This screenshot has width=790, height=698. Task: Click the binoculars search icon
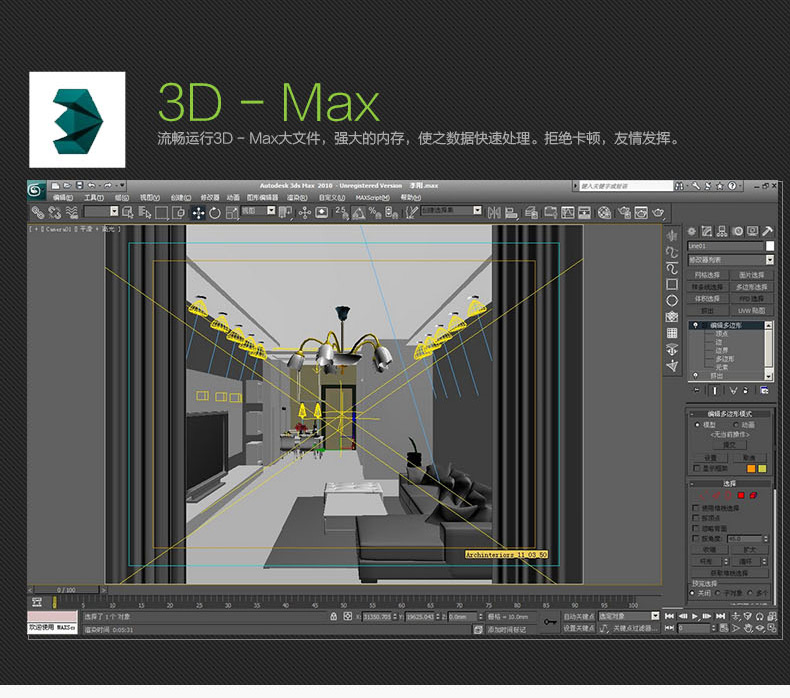[x=679, y=186]
